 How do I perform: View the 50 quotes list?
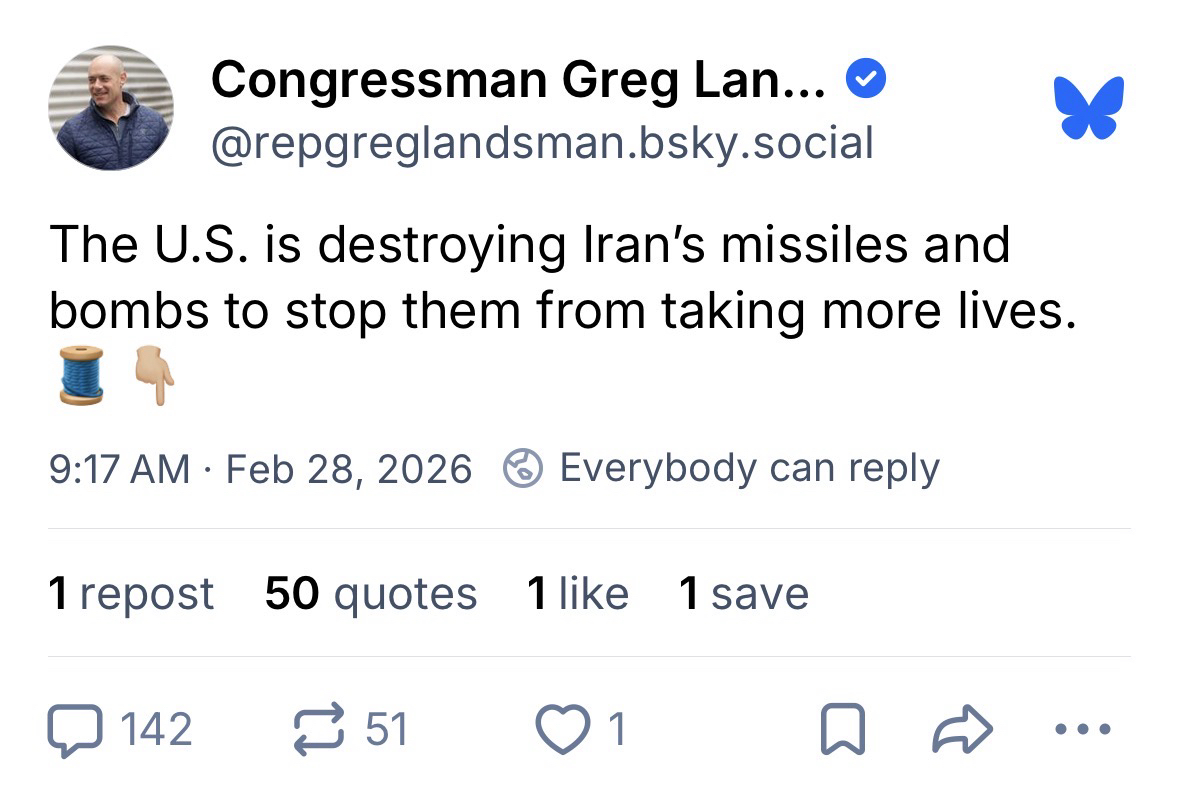point(370,594)
